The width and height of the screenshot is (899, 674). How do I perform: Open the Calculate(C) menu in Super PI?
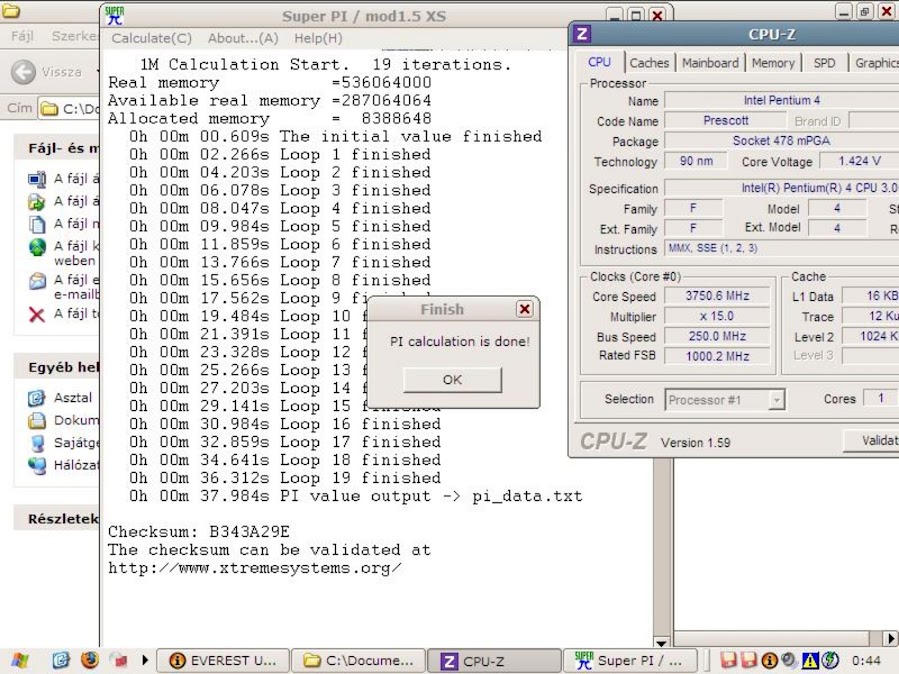pos(151,38)
